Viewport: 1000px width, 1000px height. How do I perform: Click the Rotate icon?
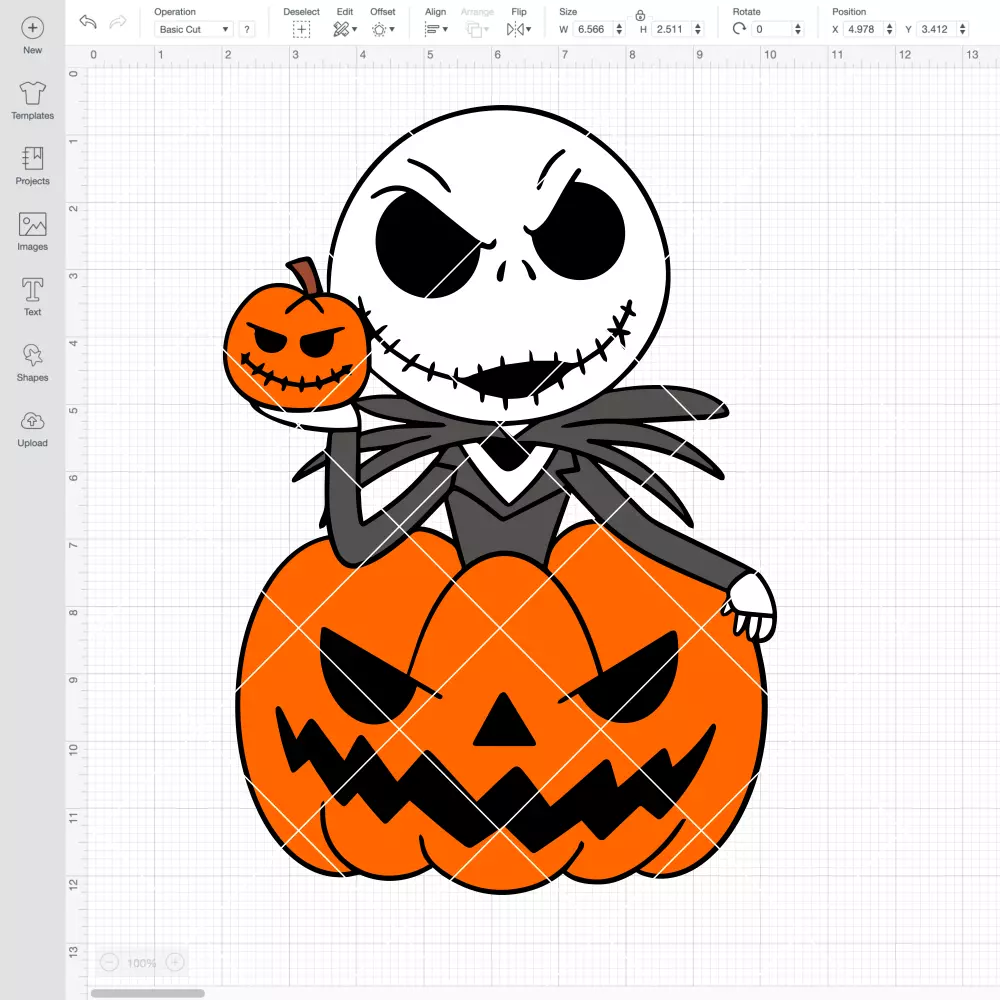[x=739, y=29]
